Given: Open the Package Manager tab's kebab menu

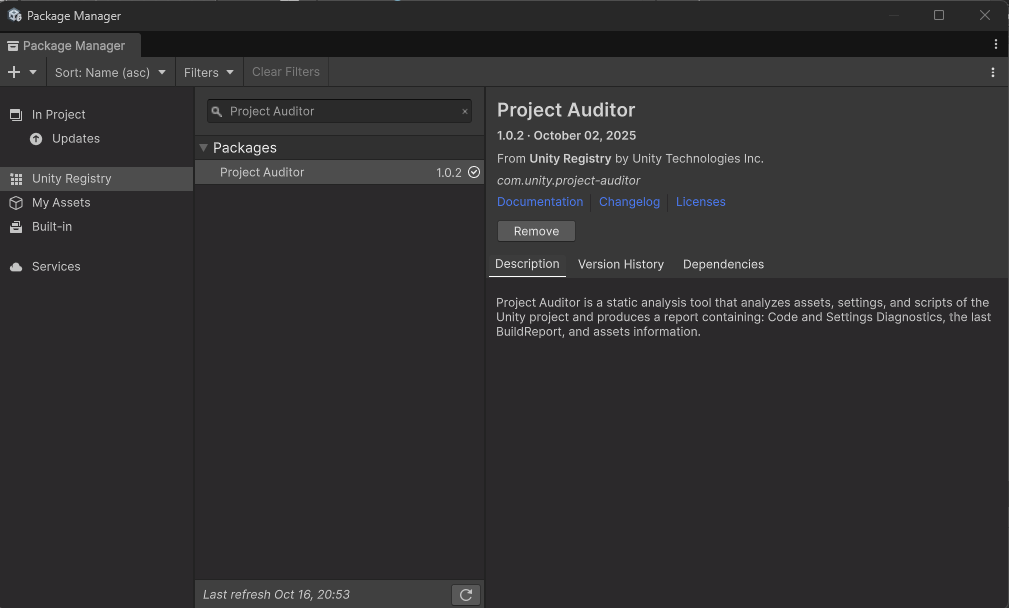Looking at the screenshot, I should coord(995,44).
